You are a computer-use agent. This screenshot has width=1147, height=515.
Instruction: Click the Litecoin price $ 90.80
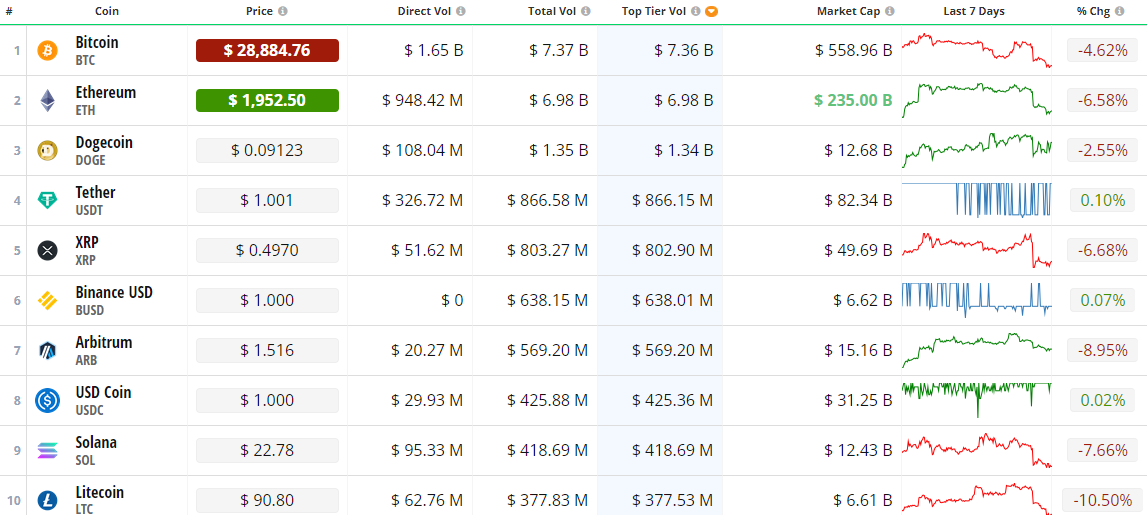[x=267, y=500]
